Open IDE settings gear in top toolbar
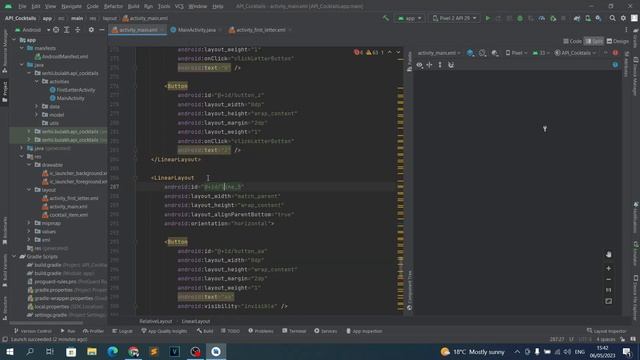The height and width of the screenshot is (360, 640). pos(623,18)
